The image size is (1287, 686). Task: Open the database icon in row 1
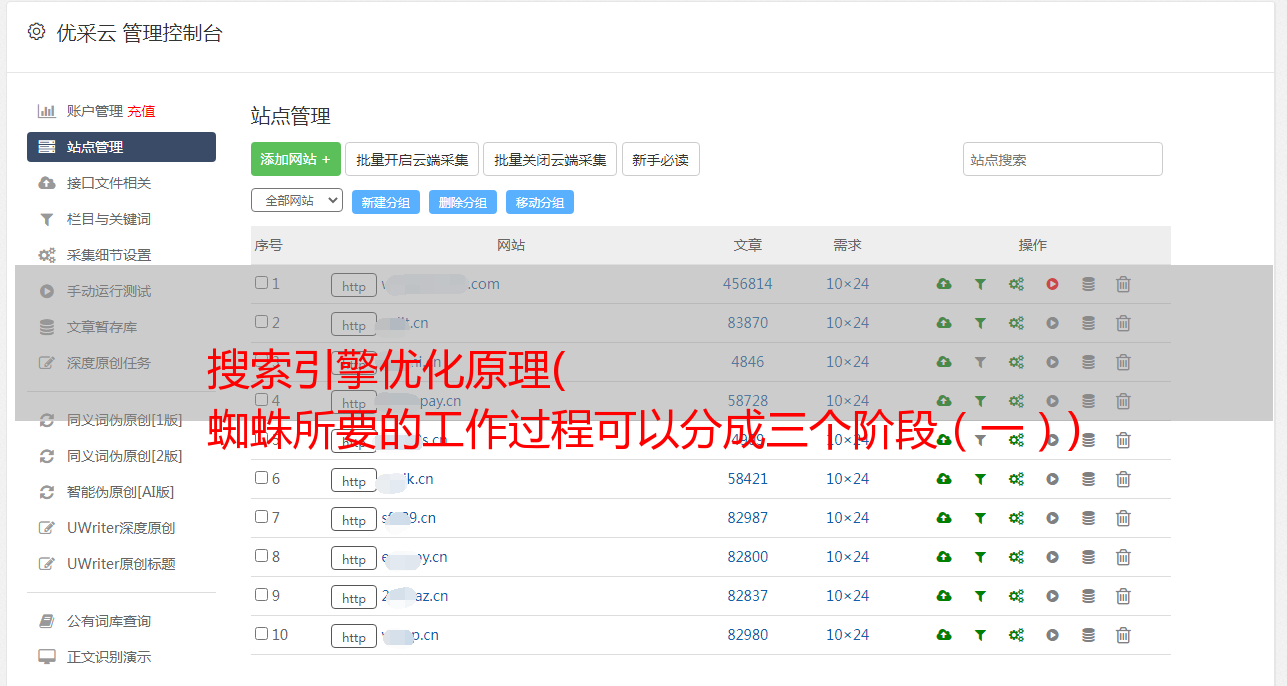[x=1088, y=284]
